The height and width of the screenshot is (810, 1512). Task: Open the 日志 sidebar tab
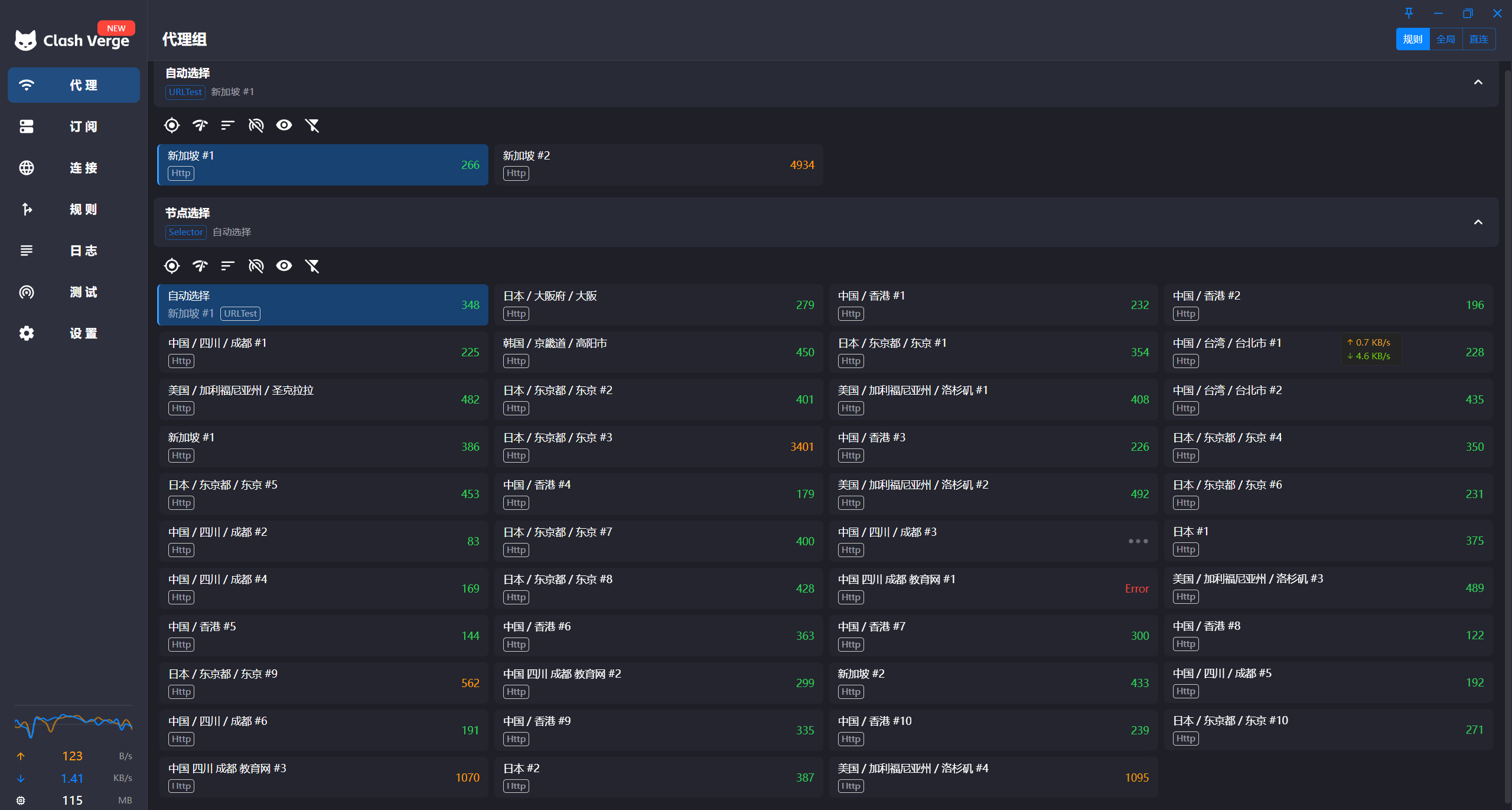click(74, 251)
